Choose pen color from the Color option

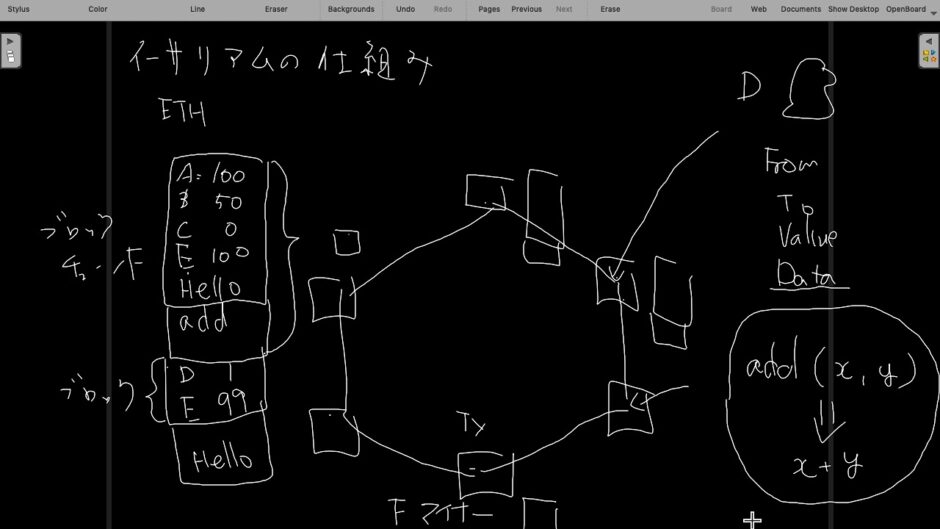pos(97,9)
